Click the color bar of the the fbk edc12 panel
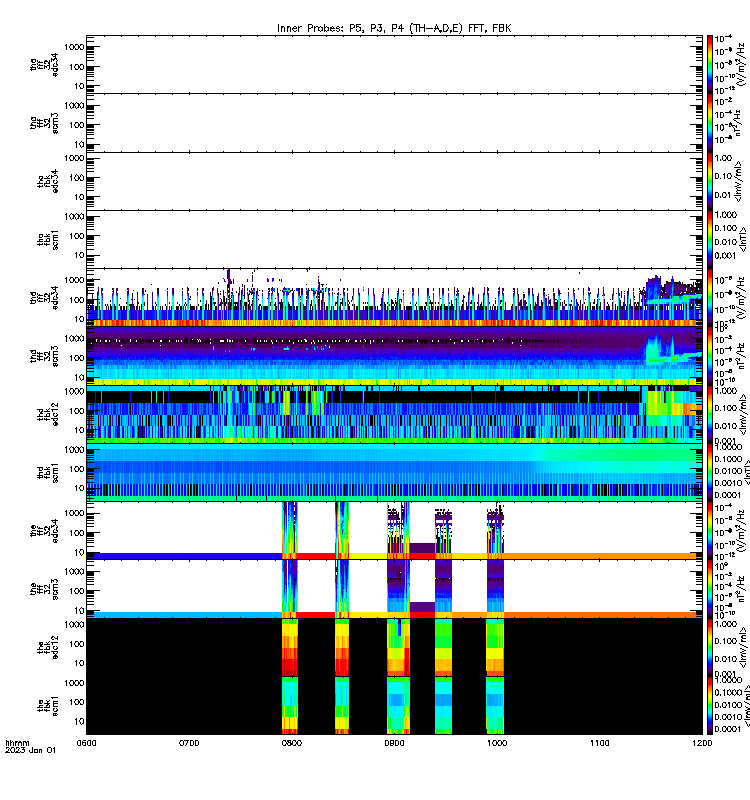Screen dimensions: 750x800 click(710, 647)
